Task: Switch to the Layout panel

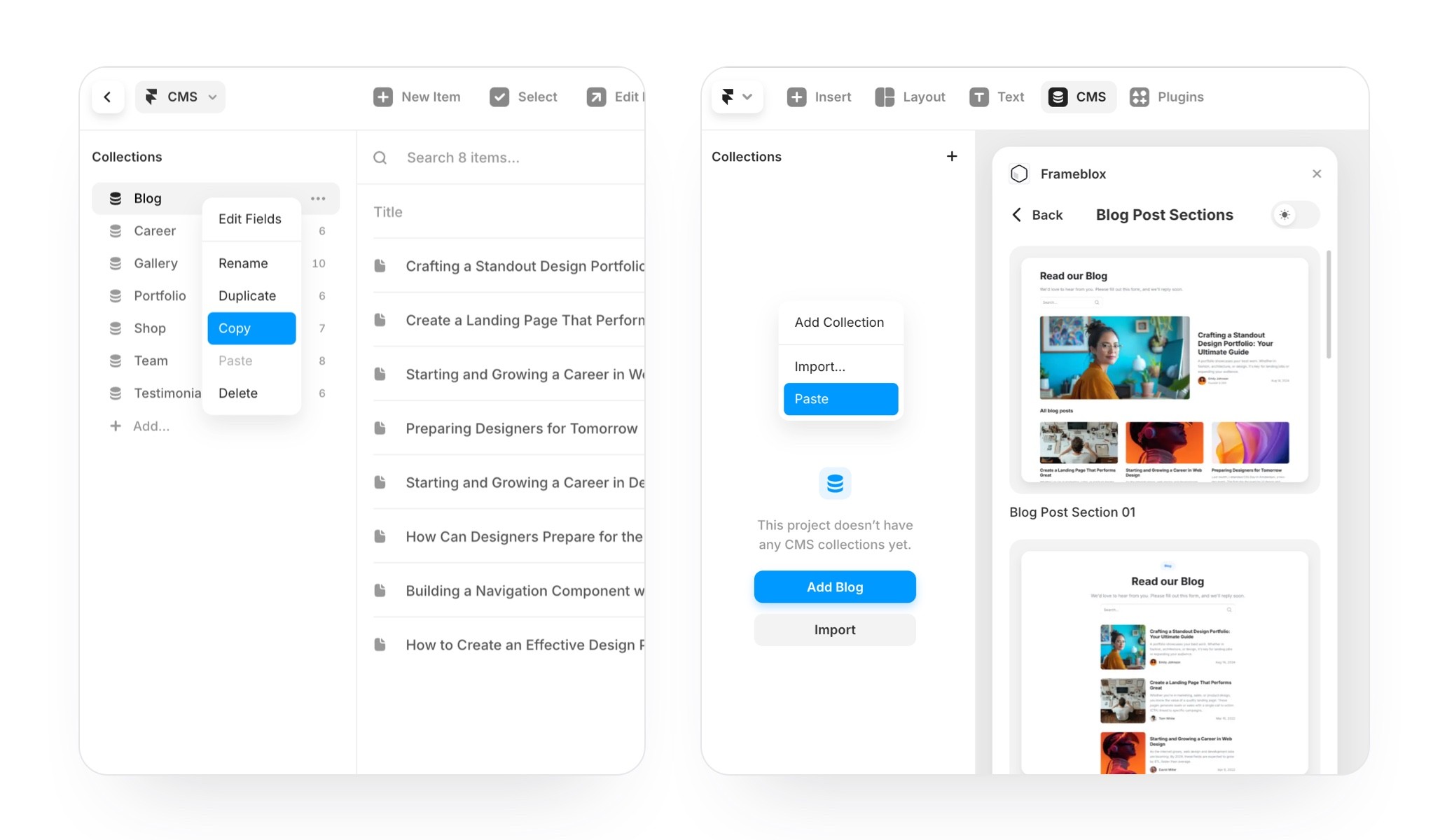Action: coord(910,97)
